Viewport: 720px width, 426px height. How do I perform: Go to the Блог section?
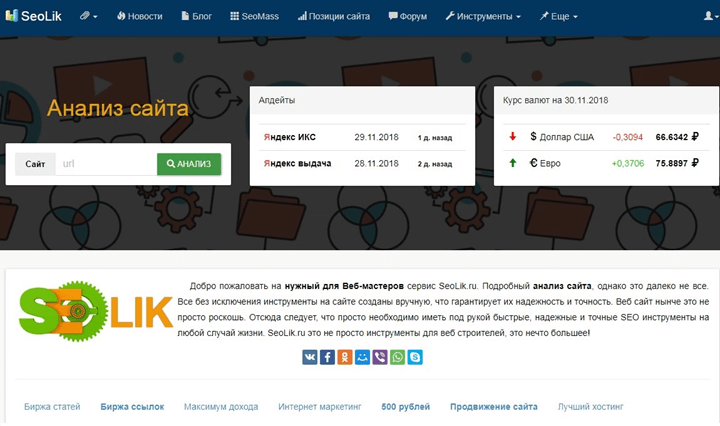pyautogui.click(x=197, y=16)
